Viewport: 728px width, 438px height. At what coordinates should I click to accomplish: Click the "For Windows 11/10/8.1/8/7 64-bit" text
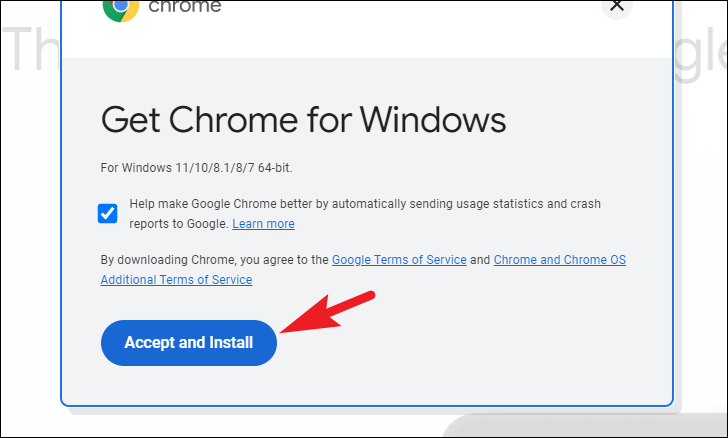pyautogui.click(x=196, y=168)
